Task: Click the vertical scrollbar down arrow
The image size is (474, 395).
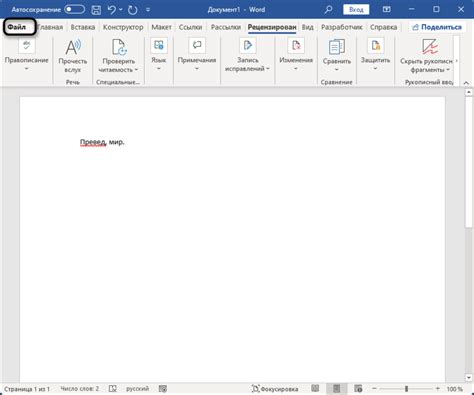Action: point(469,378)
